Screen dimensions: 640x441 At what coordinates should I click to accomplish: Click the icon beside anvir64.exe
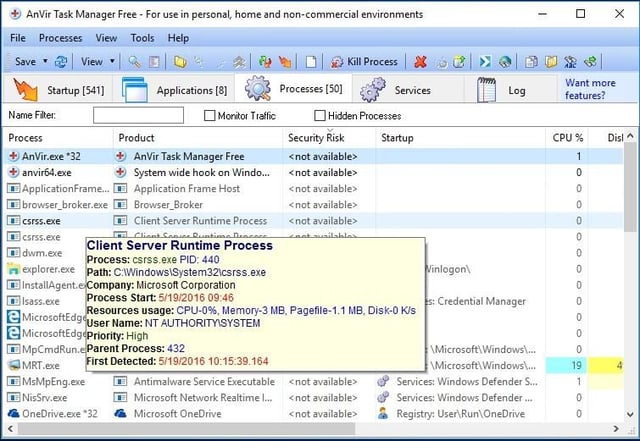point(13,172)
